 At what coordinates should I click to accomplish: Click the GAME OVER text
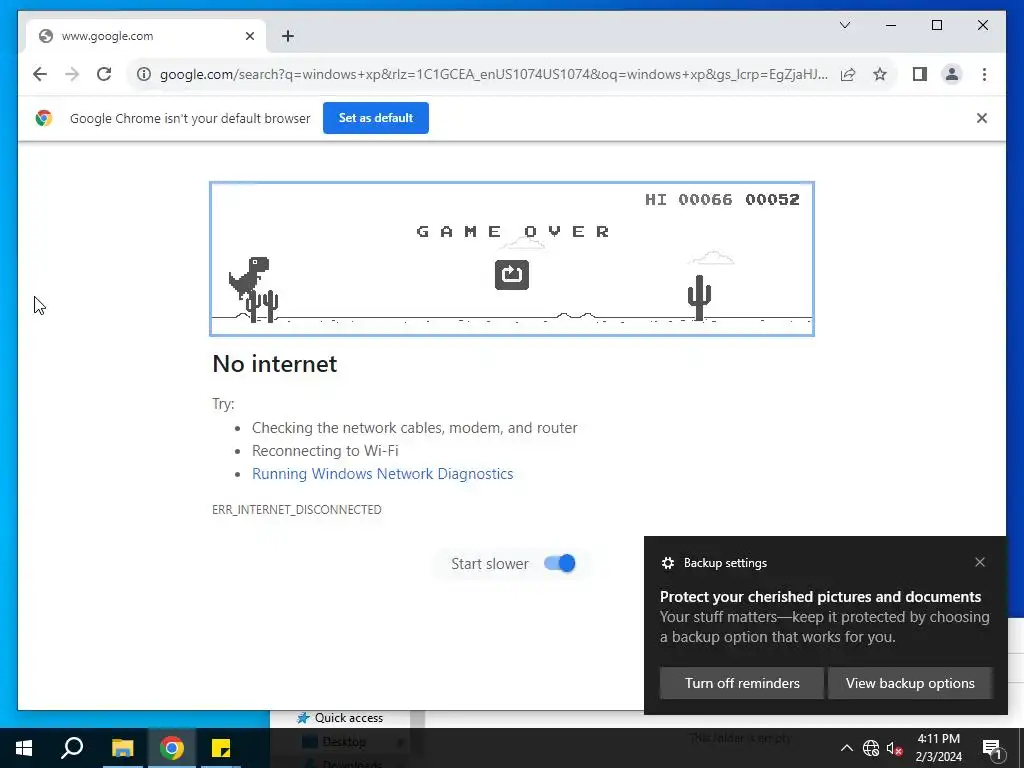click(x=513, y=231)
